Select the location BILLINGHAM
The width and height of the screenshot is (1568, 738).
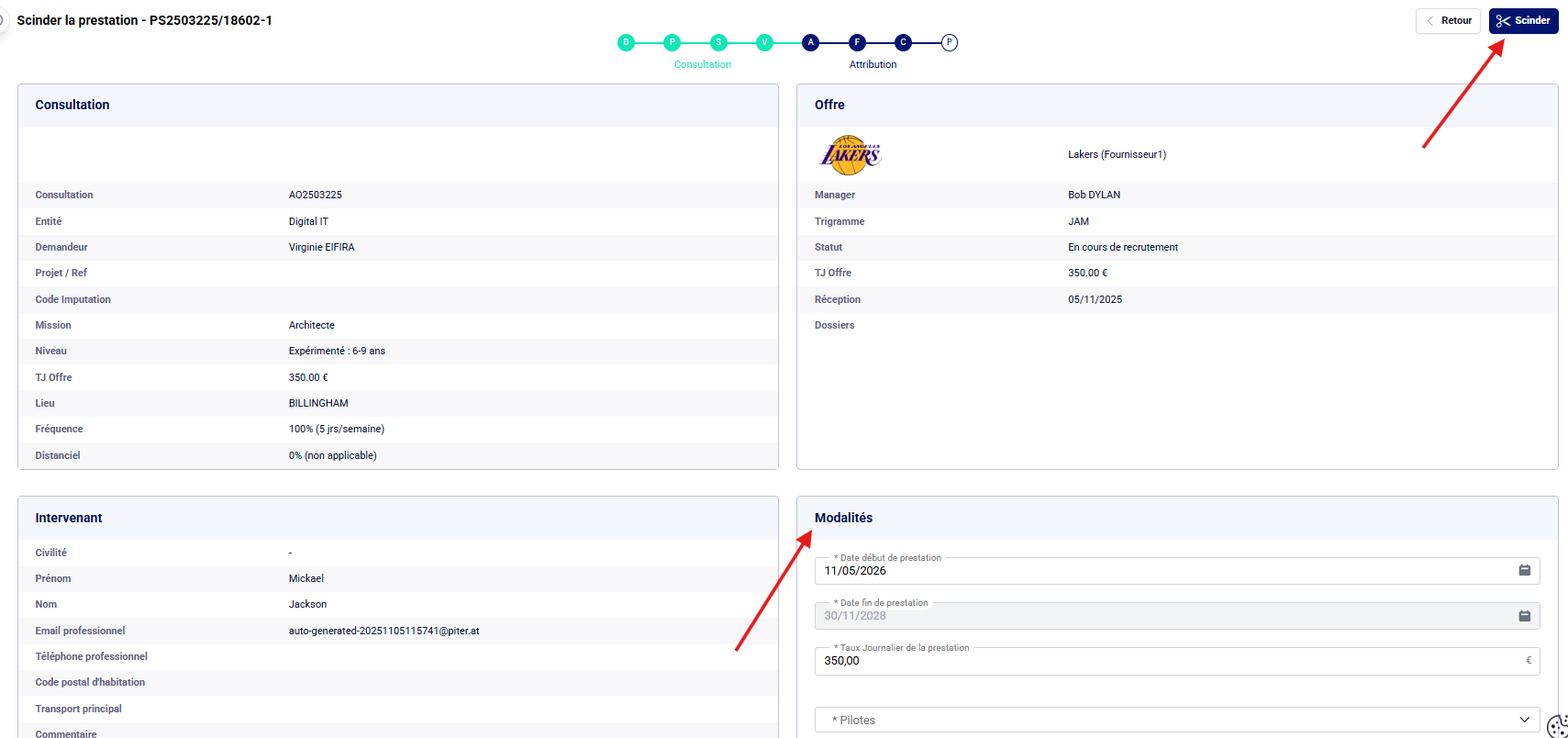[318, 403]
